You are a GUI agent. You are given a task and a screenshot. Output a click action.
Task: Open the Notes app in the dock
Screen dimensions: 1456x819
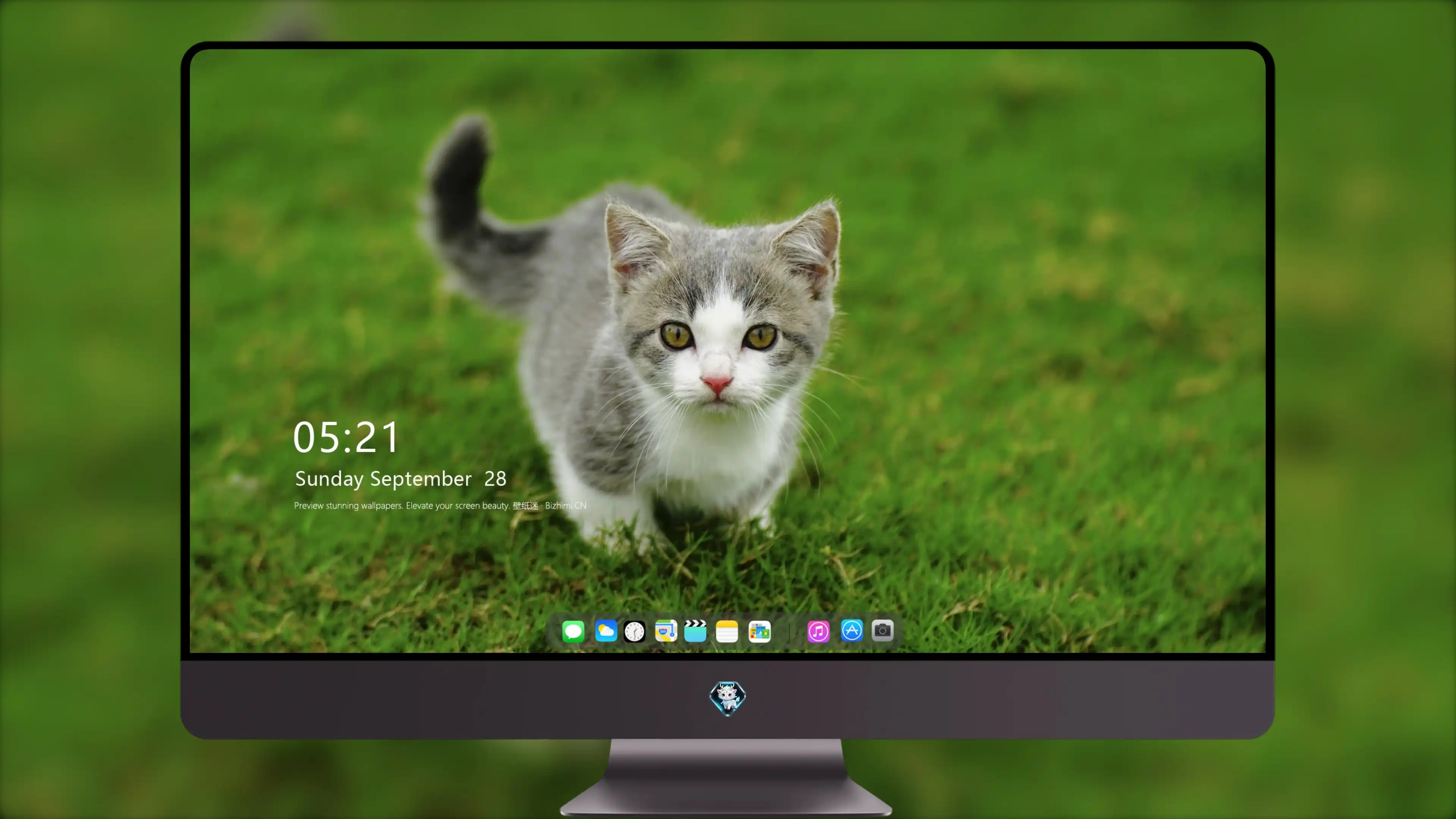[x=727, y=631]
